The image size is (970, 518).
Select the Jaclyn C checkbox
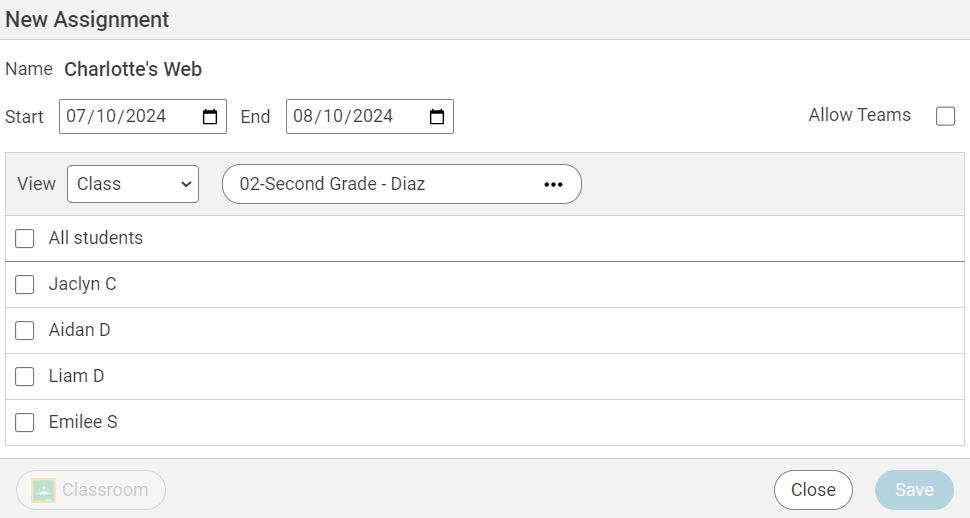25,285
